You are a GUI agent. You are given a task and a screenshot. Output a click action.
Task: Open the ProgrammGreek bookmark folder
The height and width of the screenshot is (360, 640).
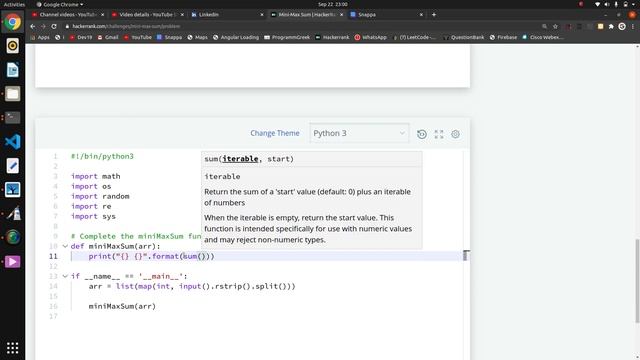tap(287, 37)
